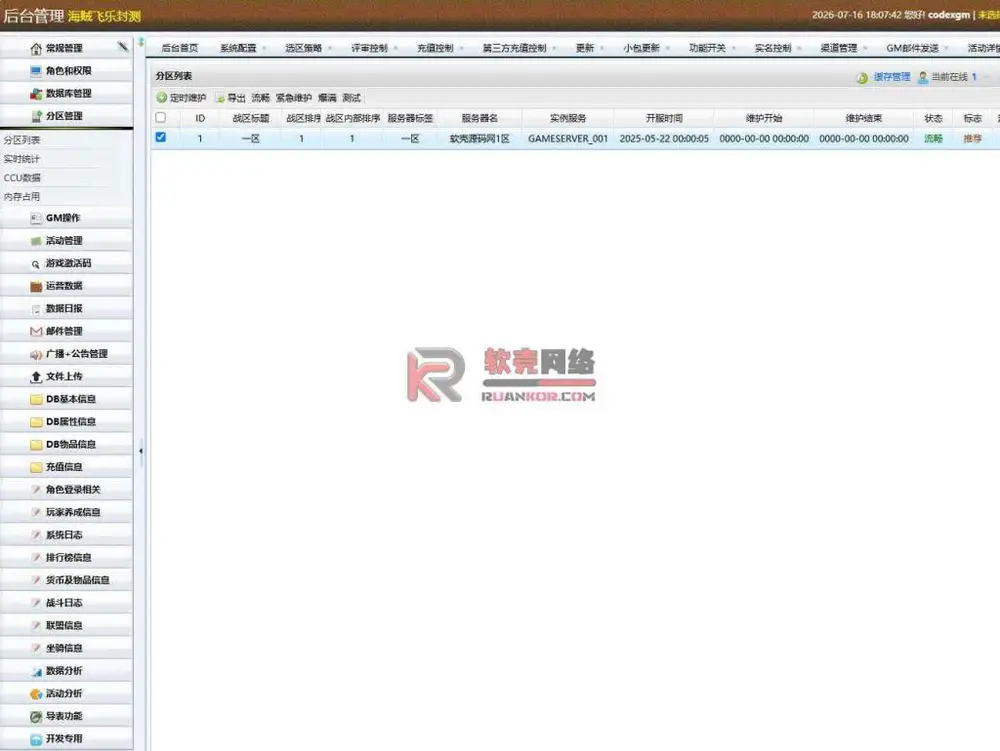Click the 活动分析 pie chart icon
Viewport: 1000px width, 751px height.
pos(36,694)
